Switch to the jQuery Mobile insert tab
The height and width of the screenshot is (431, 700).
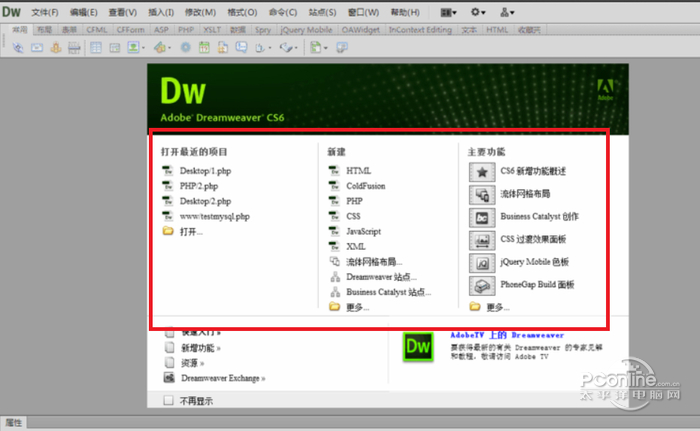[306, 30]
